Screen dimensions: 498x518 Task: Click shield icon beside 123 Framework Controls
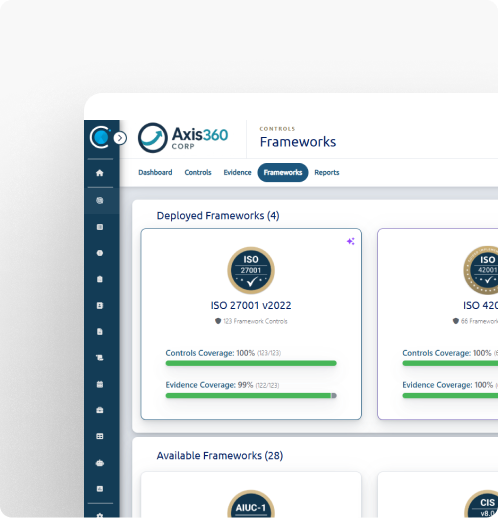pos(218,321)
